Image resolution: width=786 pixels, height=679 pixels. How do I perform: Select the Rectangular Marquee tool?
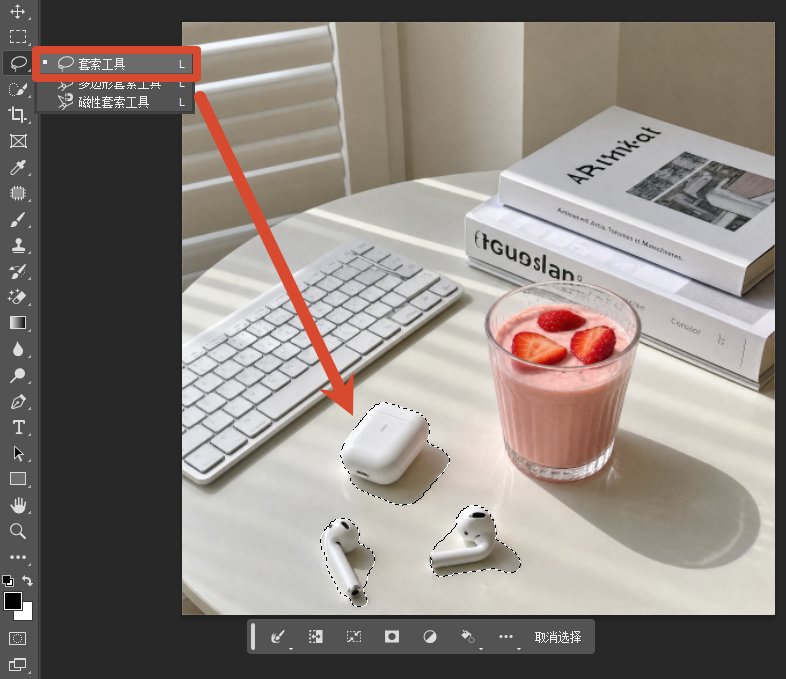tap(18, 37)
